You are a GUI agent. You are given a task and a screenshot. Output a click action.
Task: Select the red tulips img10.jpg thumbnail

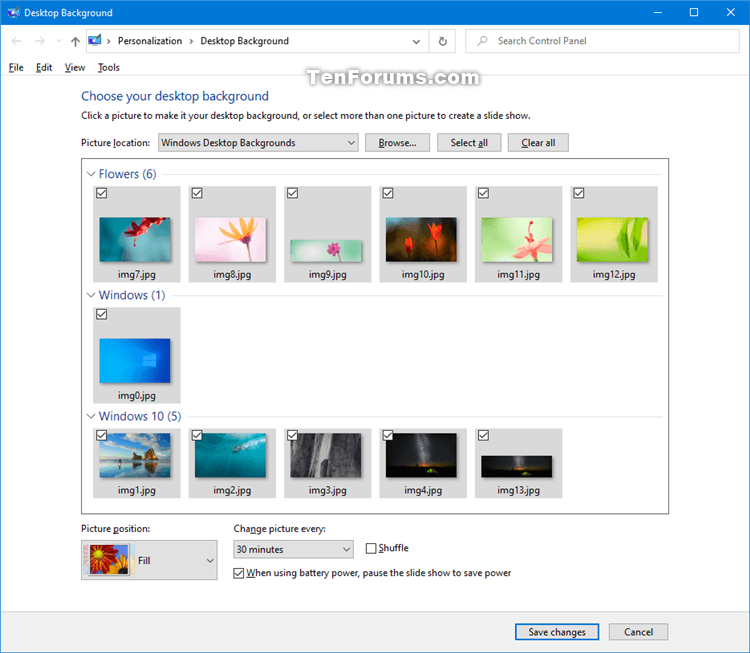tap(421, 240)
